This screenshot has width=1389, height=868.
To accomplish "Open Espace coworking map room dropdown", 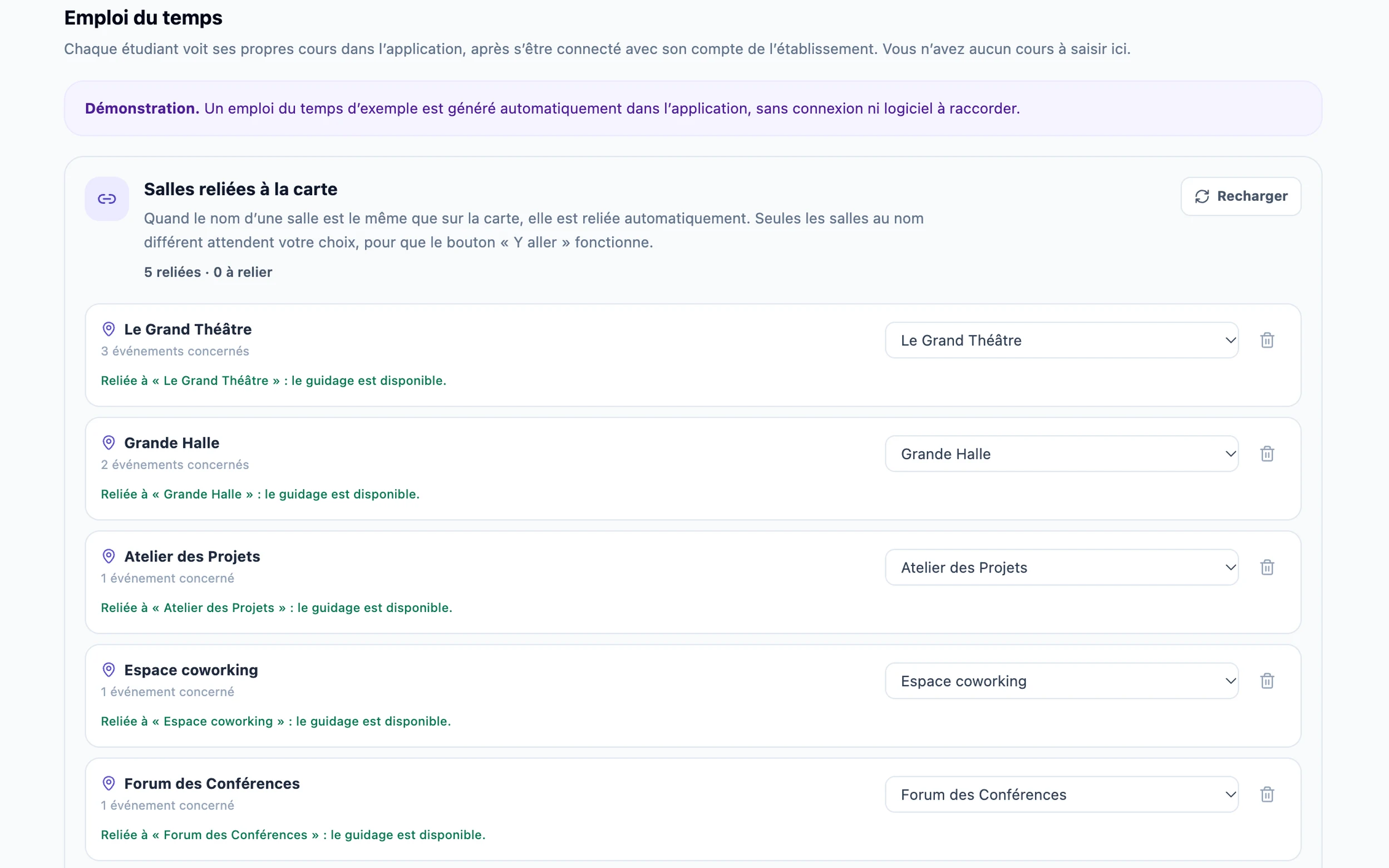I will click(1061, 682).
